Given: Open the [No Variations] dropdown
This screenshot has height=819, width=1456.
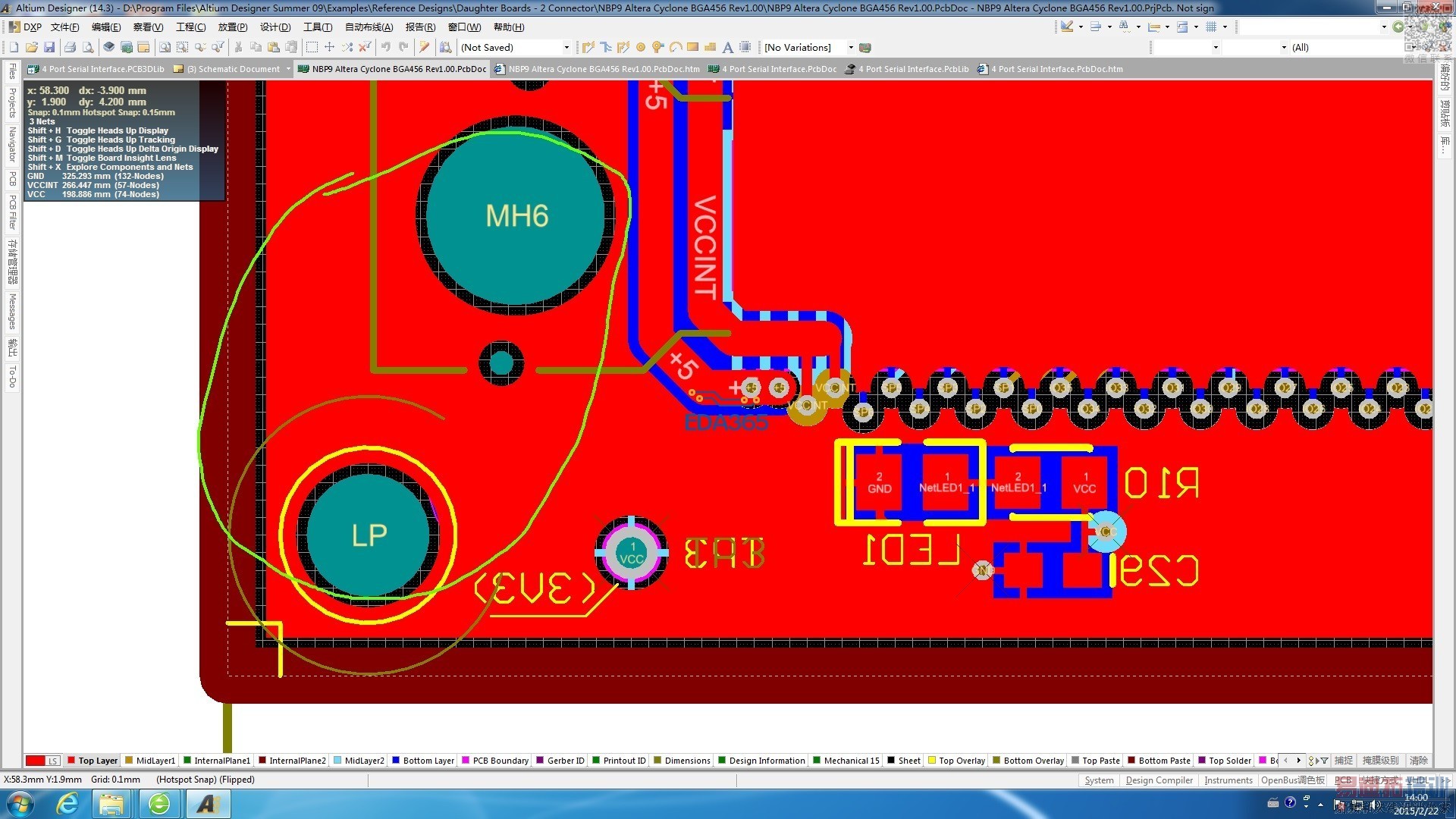Looking at the screenshot, I should pos(850,47).
